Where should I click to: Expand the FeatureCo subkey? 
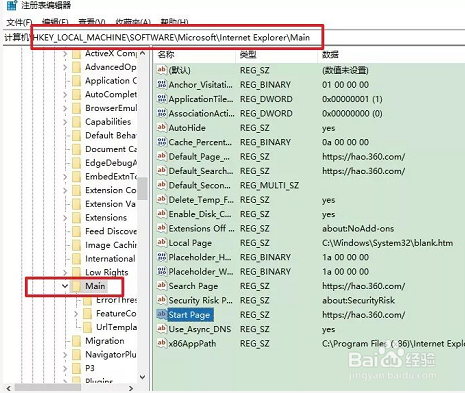[x=76, y=314]
